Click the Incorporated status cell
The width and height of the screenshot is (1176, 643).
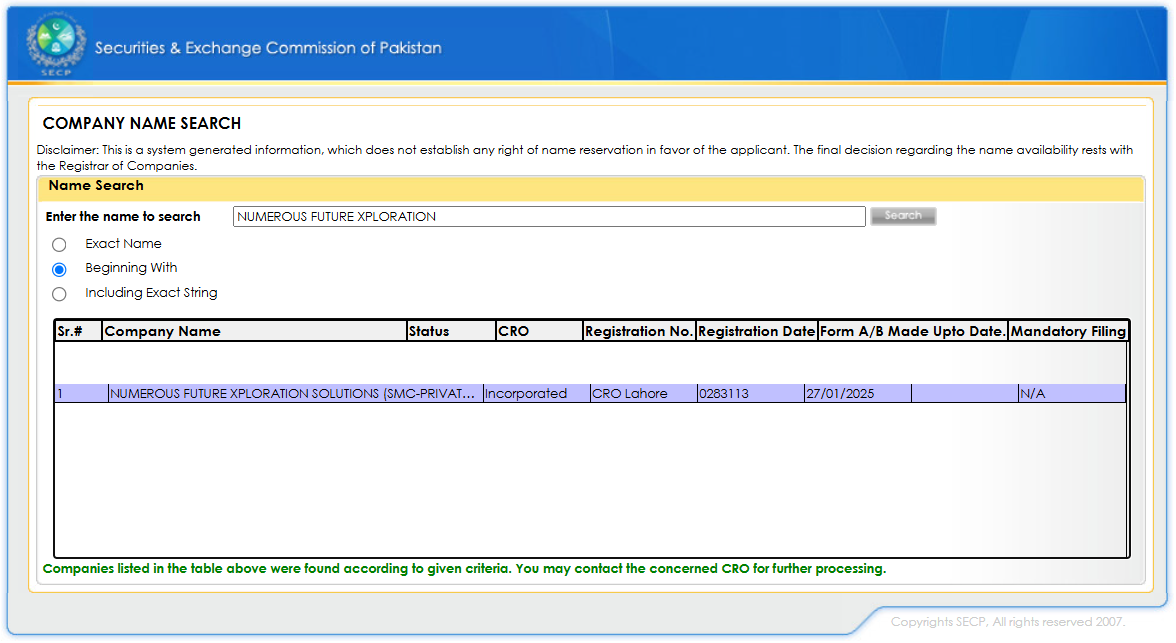pos(536,393)
